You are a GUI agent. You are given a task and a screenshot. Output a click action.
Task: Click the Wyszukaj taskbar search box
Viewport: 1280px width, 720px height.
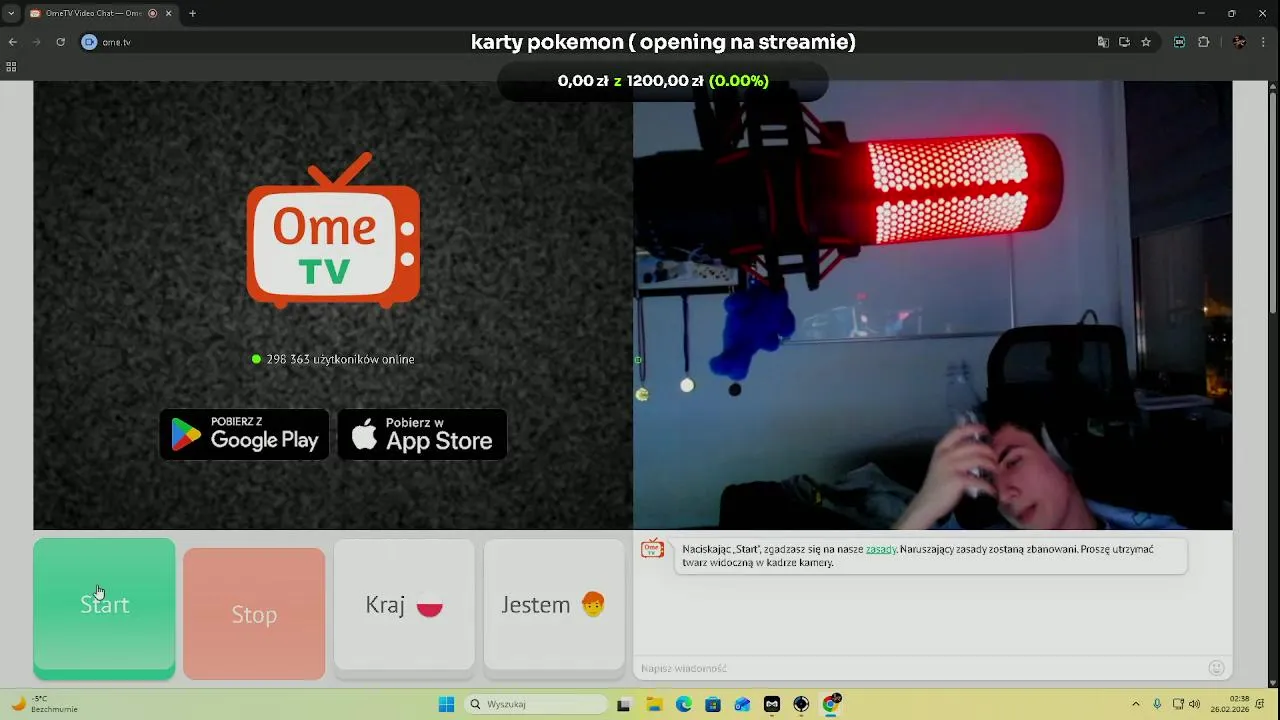[x=536, y=704]
